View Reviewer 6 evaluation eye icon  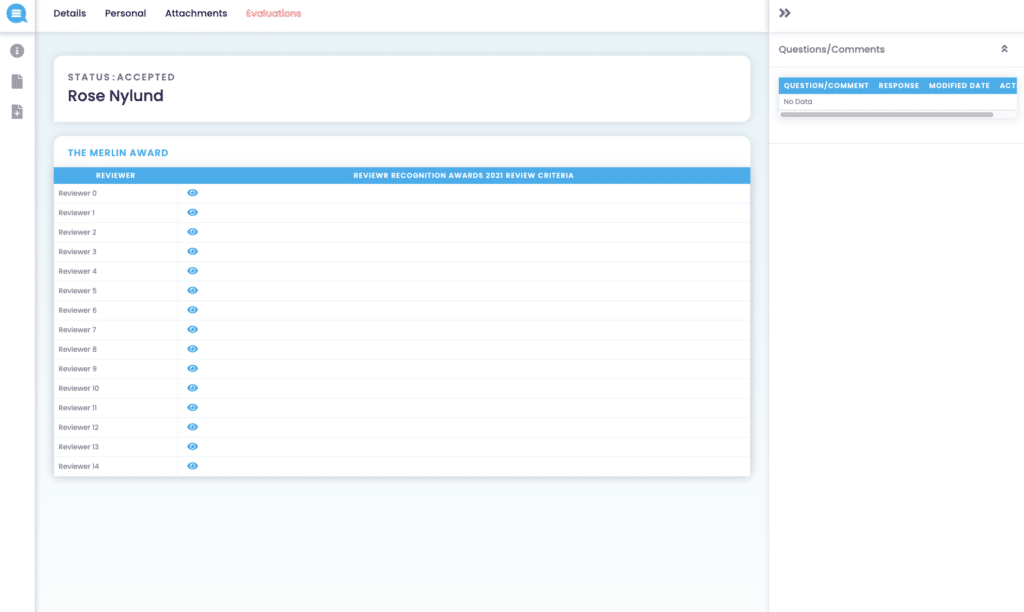click(x=193, y=310)
